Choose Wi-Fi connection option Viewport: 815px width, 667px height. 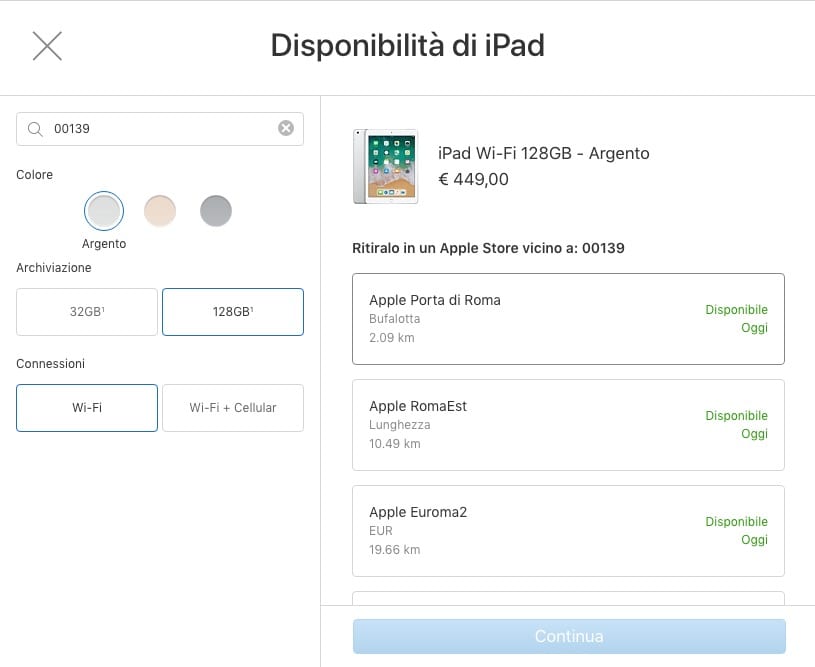pos(87,408)
